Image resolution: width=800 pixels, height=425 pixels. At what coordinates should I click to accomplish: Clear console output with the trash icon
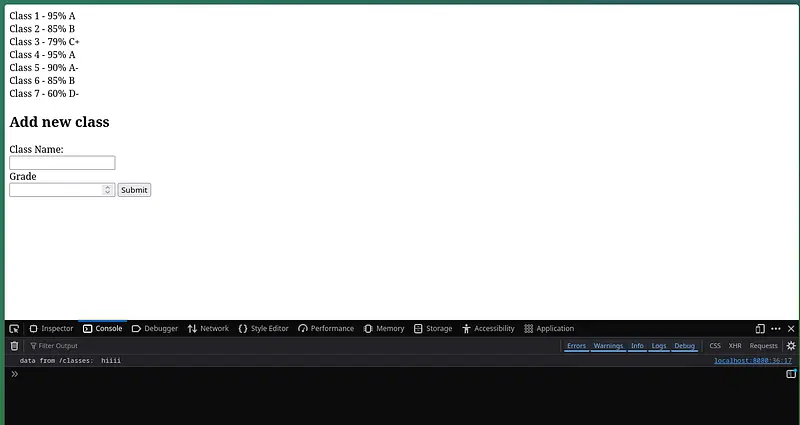point(14,346)
